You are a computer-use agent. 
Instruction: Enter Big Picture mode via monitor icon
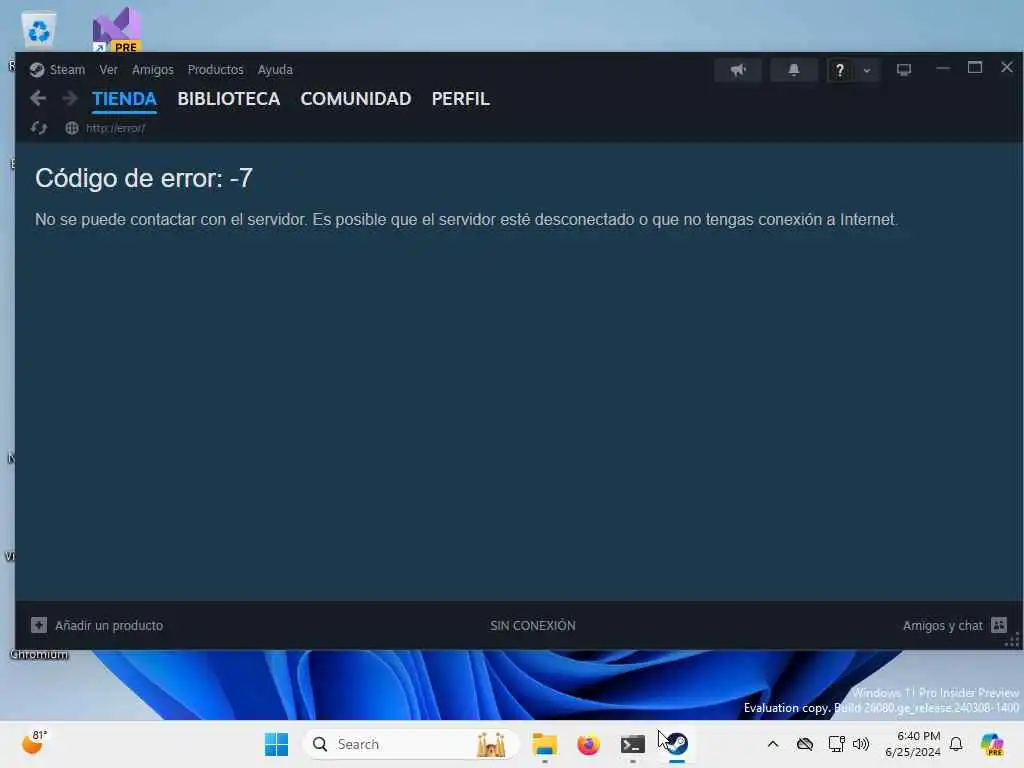tap(904, 70)
